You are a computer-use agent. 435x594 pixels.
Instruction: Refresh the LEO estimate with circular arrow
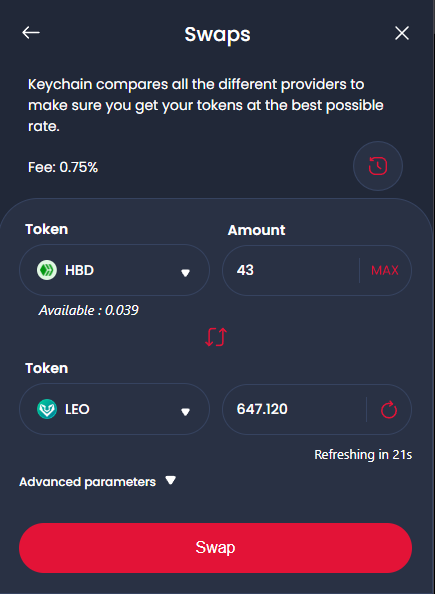(x=389, y=410)
